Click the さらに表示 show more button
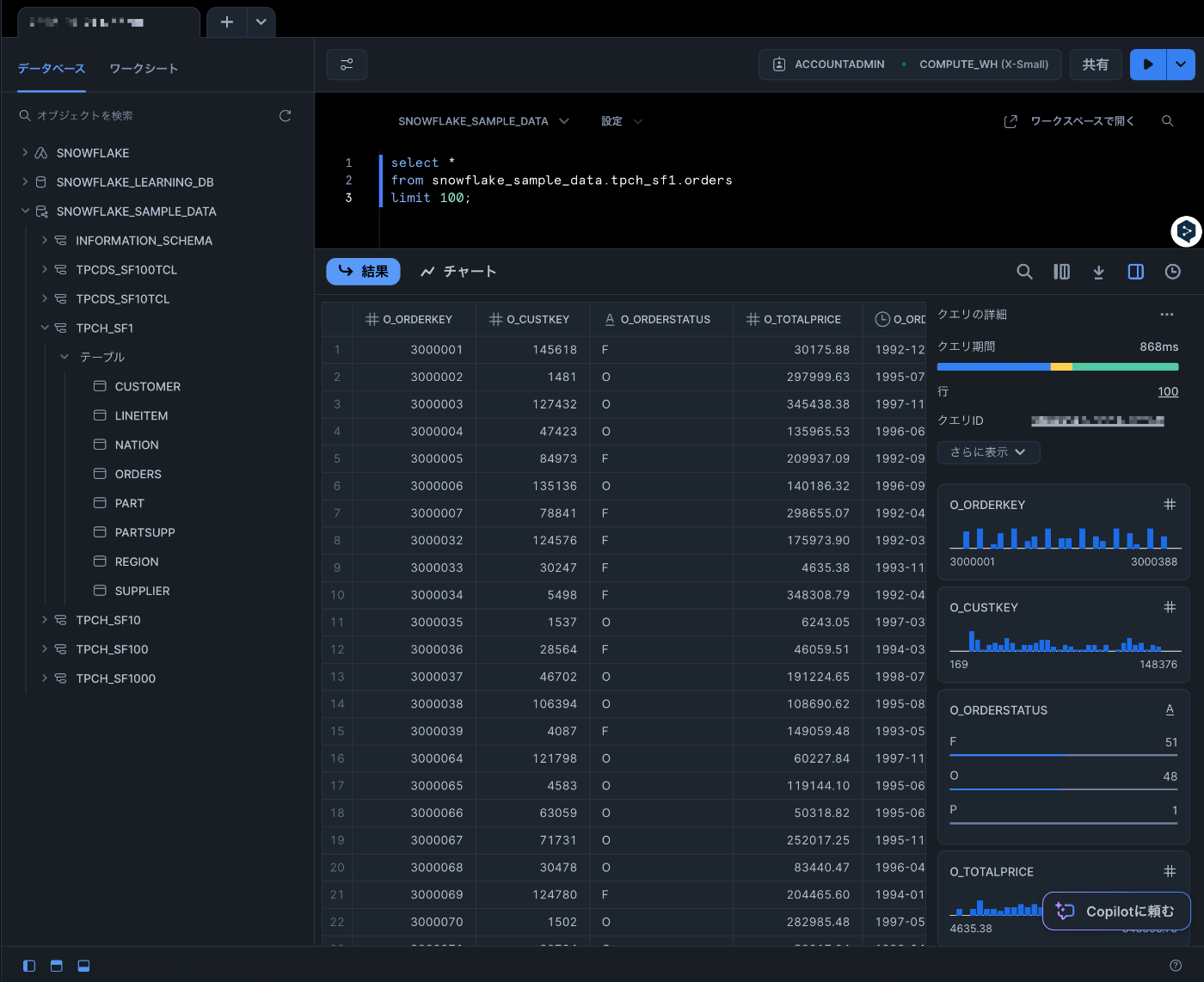The width and height of the screenshot is (1204, 982). 988,452
